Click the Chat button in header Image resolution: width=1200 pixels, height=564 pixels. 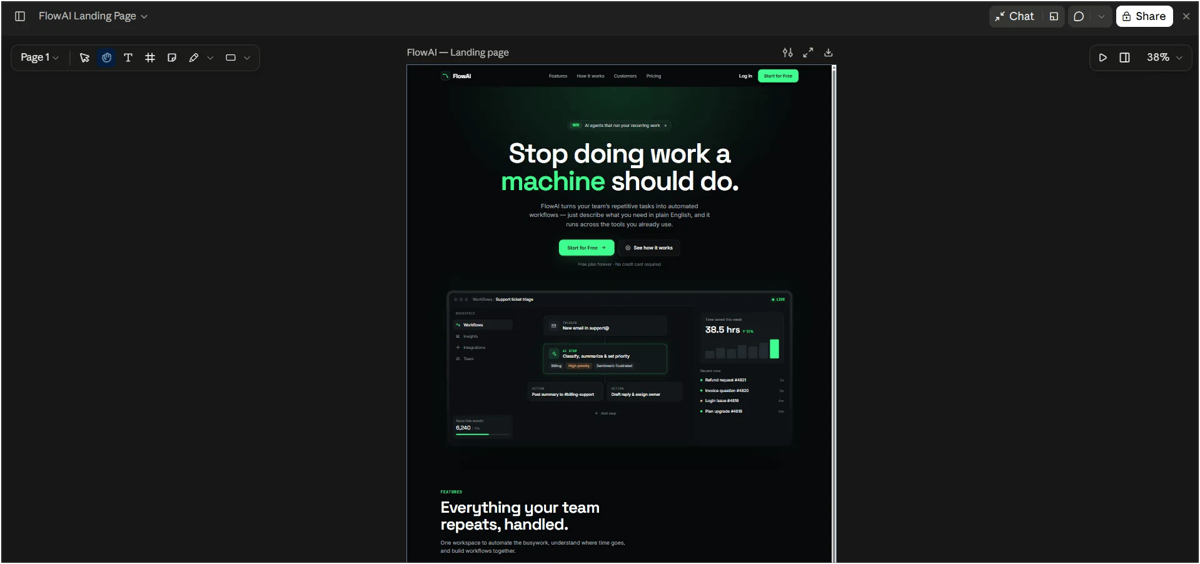tap(1015, 16)
